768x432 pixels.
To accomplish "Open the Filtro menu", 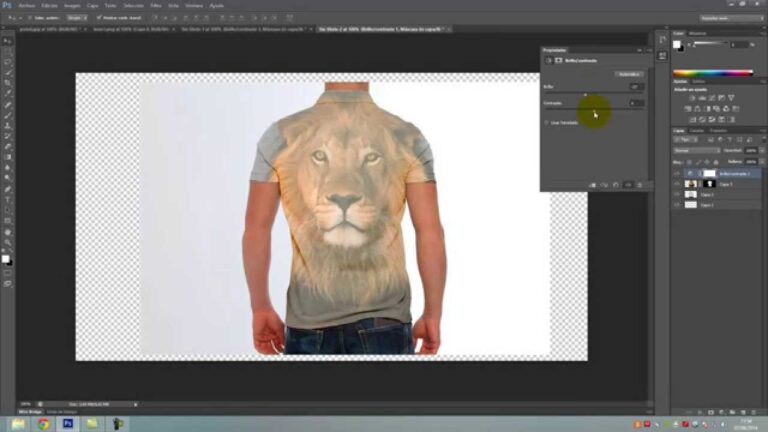I will (156, 6).
